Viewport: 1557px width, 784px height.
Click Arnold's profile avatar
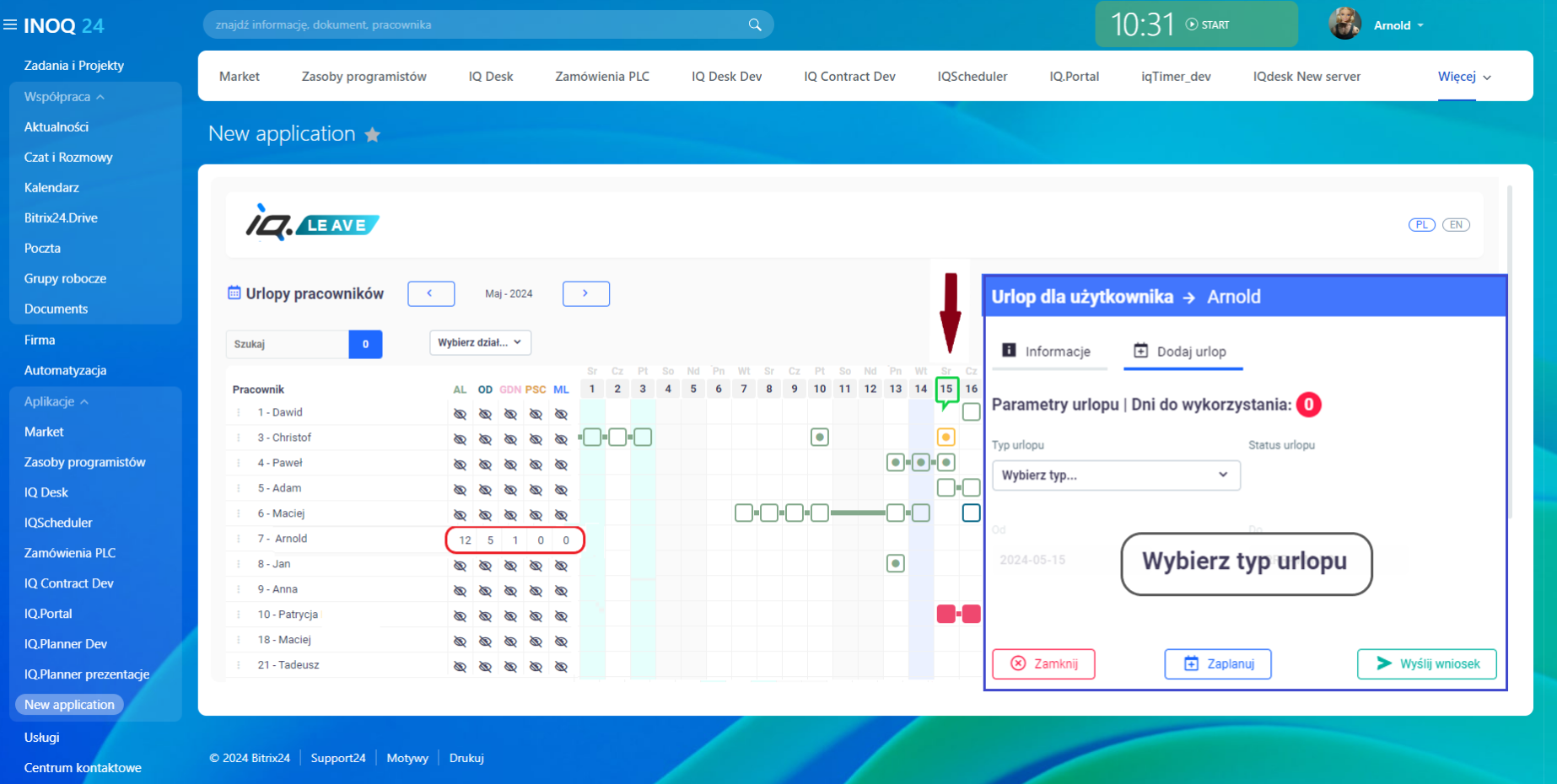point(1344,24)
